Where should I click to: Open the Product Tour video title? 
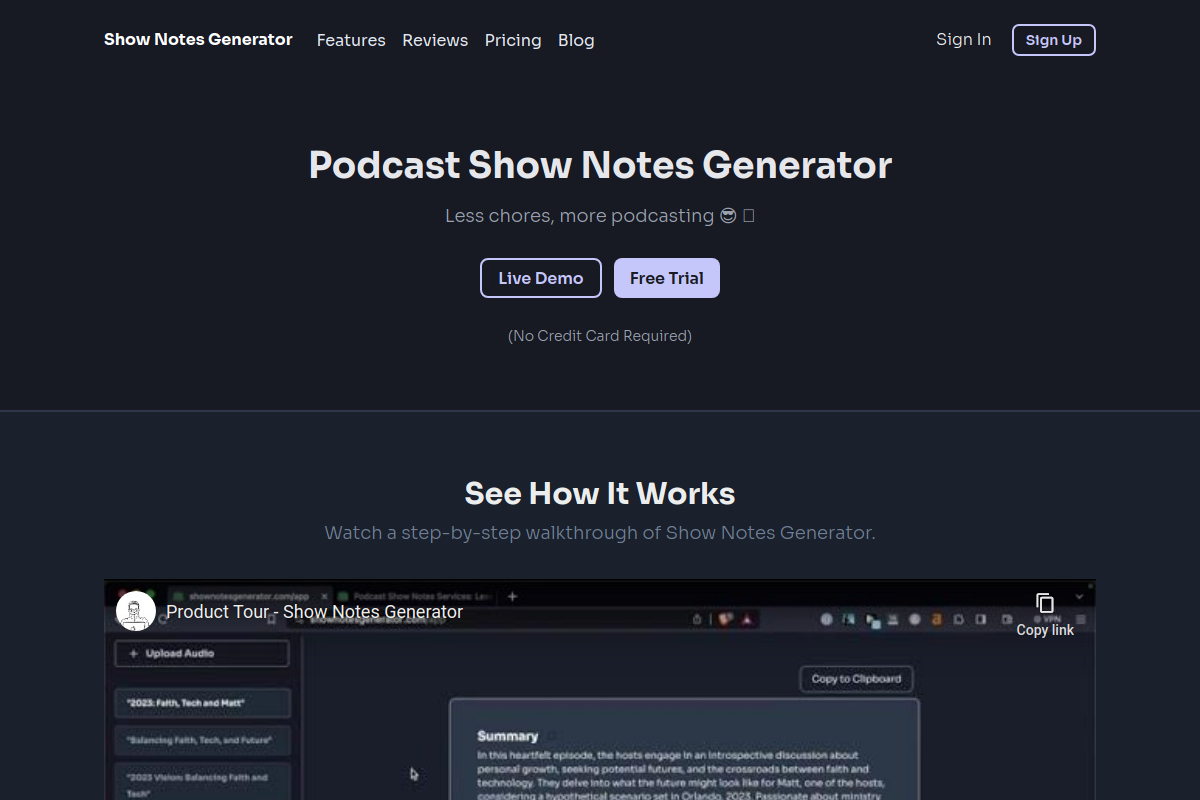(314, 611)
